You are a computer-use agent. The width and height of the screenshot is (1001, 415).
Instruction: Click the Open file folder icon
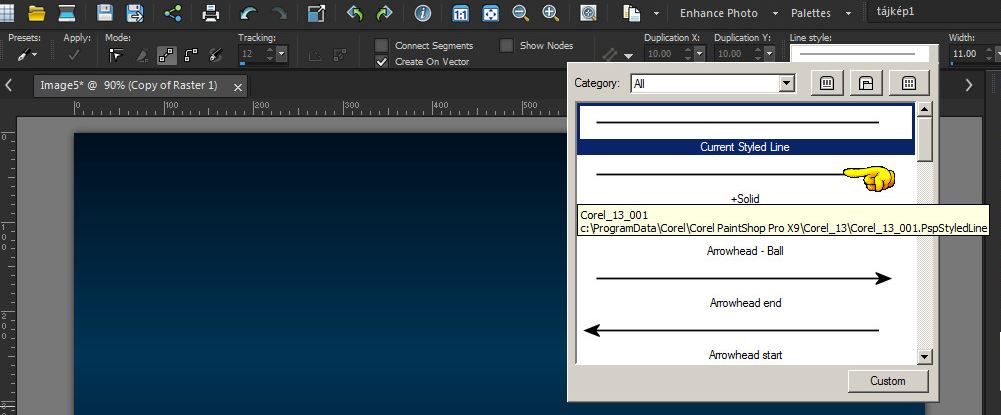pos(37,14)
